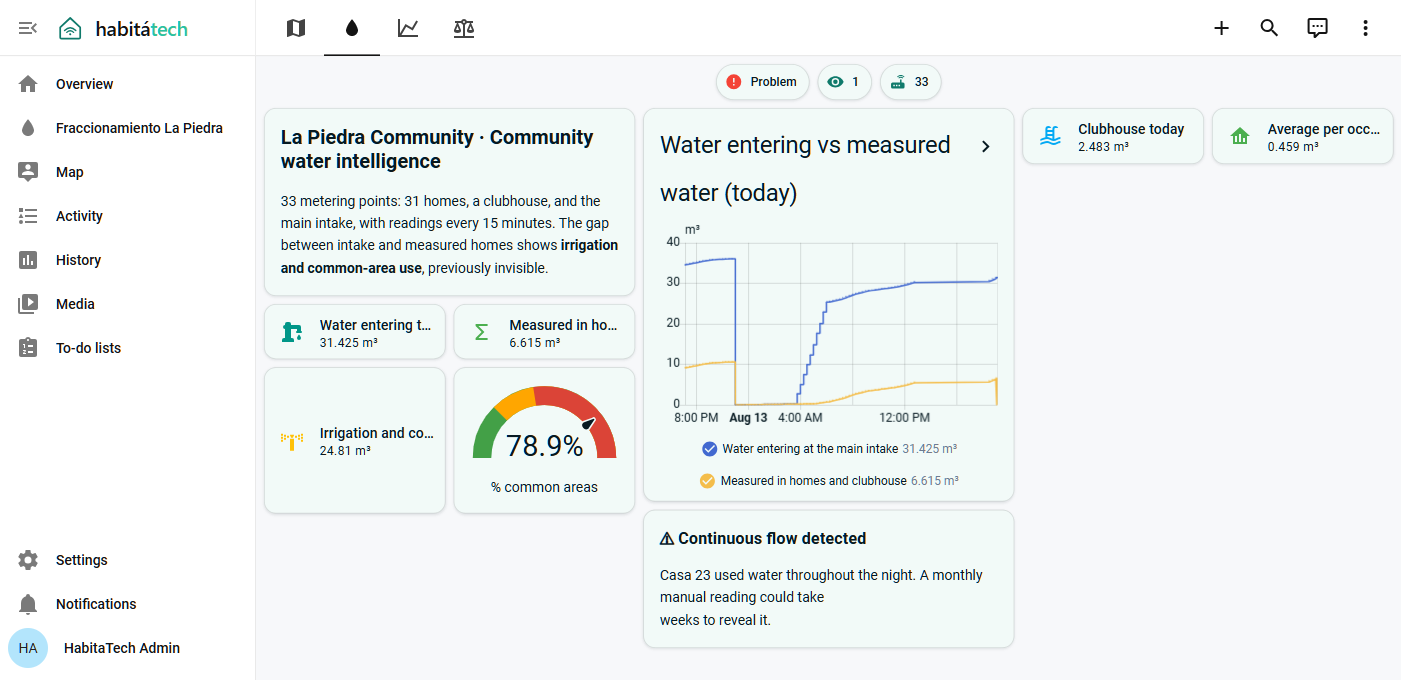Select the water drop tab
The width and height of the screenshot is (1401, 680).
coord(352,28)
